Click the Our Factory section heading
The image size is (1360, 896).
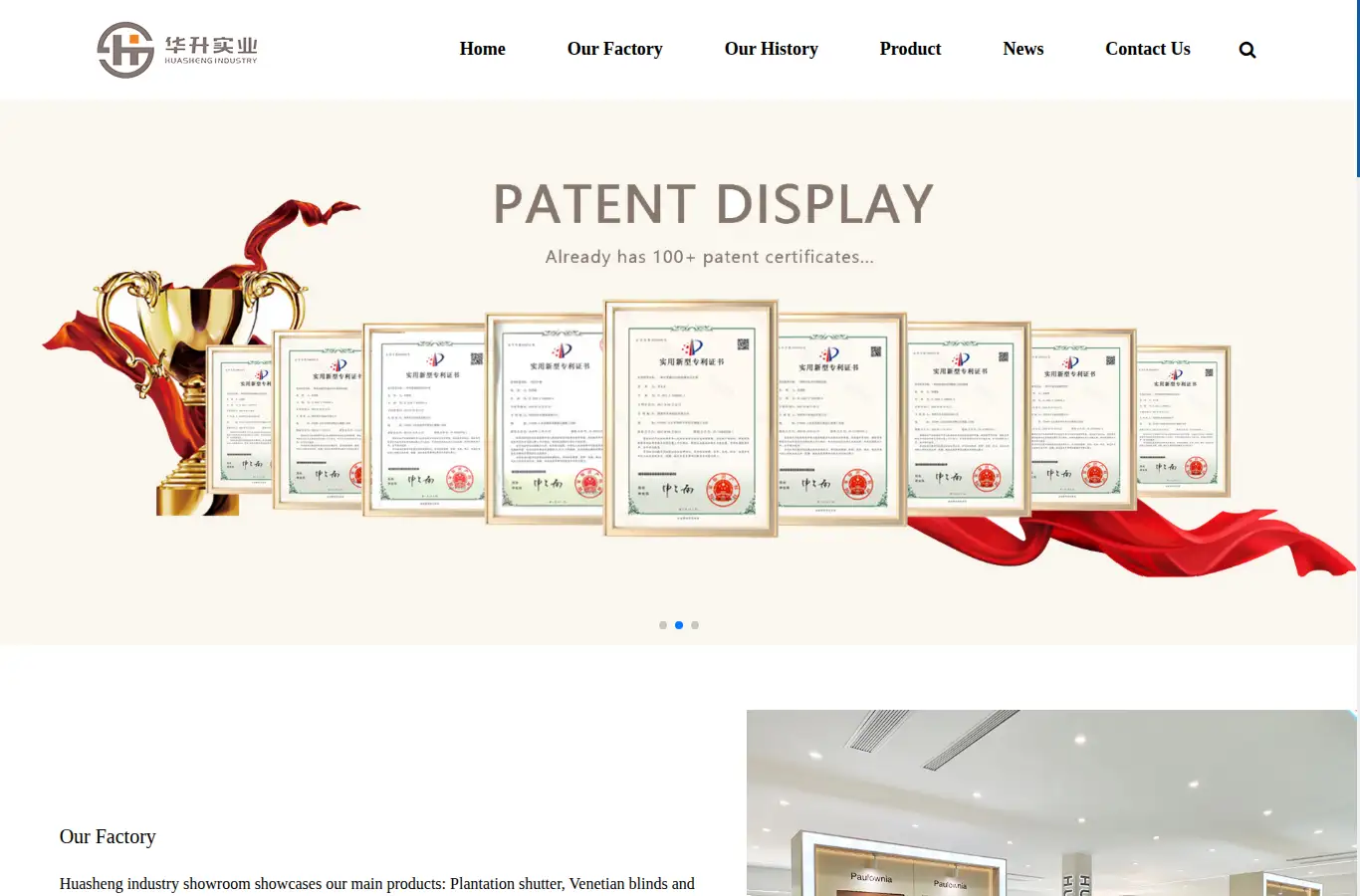[x=108, y=836]
